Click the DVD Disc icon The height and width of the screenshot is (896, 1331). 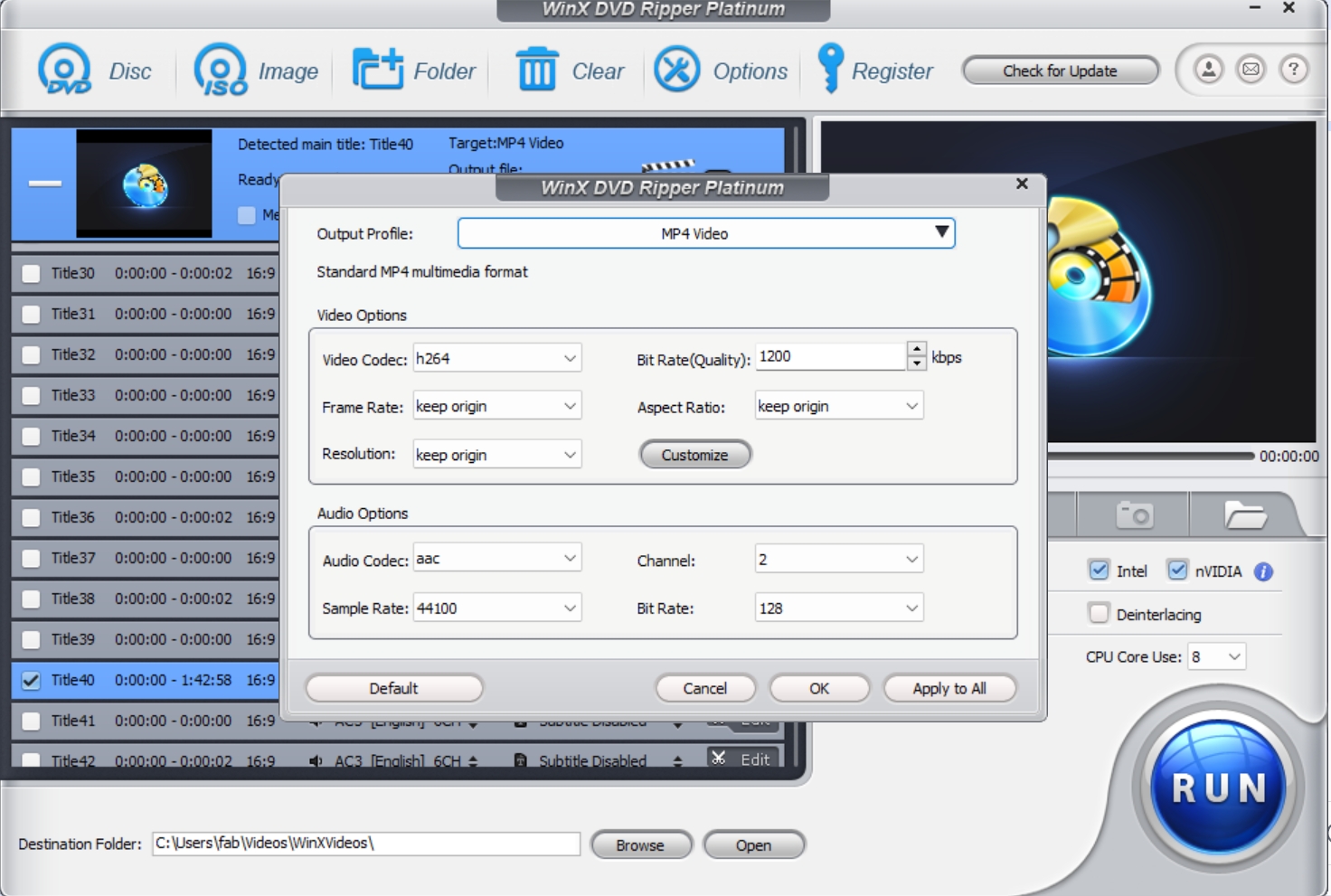coord(64,70)
